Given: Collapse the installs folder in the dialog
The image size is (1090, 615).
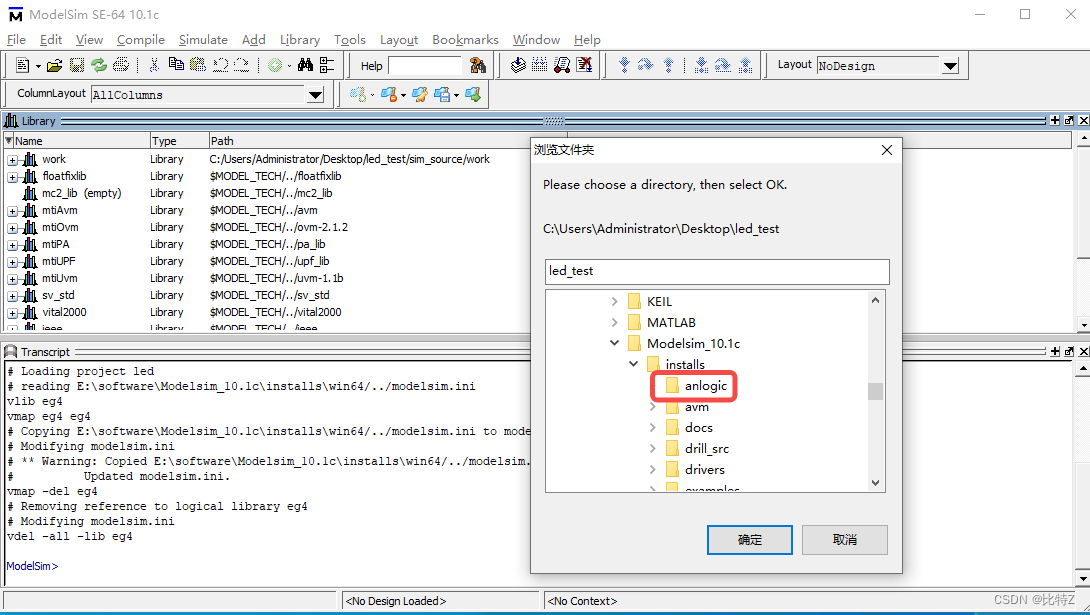Looking at the screenshot, I should [632, 364].
